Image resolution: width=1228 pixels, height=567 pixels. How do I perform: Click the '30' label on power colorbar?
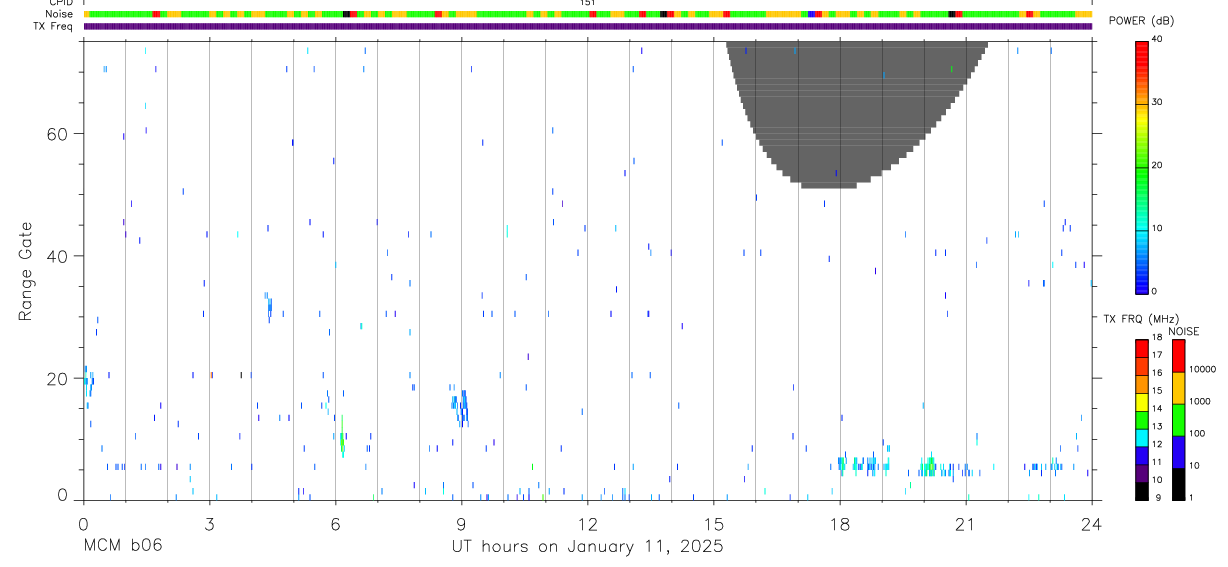pos(1156,103)
